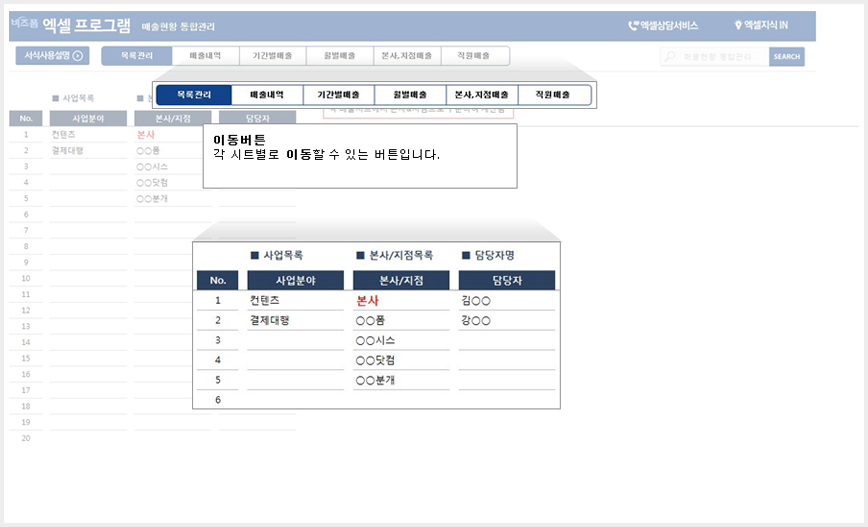Click bold 기간별매출 in the magnified button bar
Screen dimensions: 868x527
tap(338, 95)
